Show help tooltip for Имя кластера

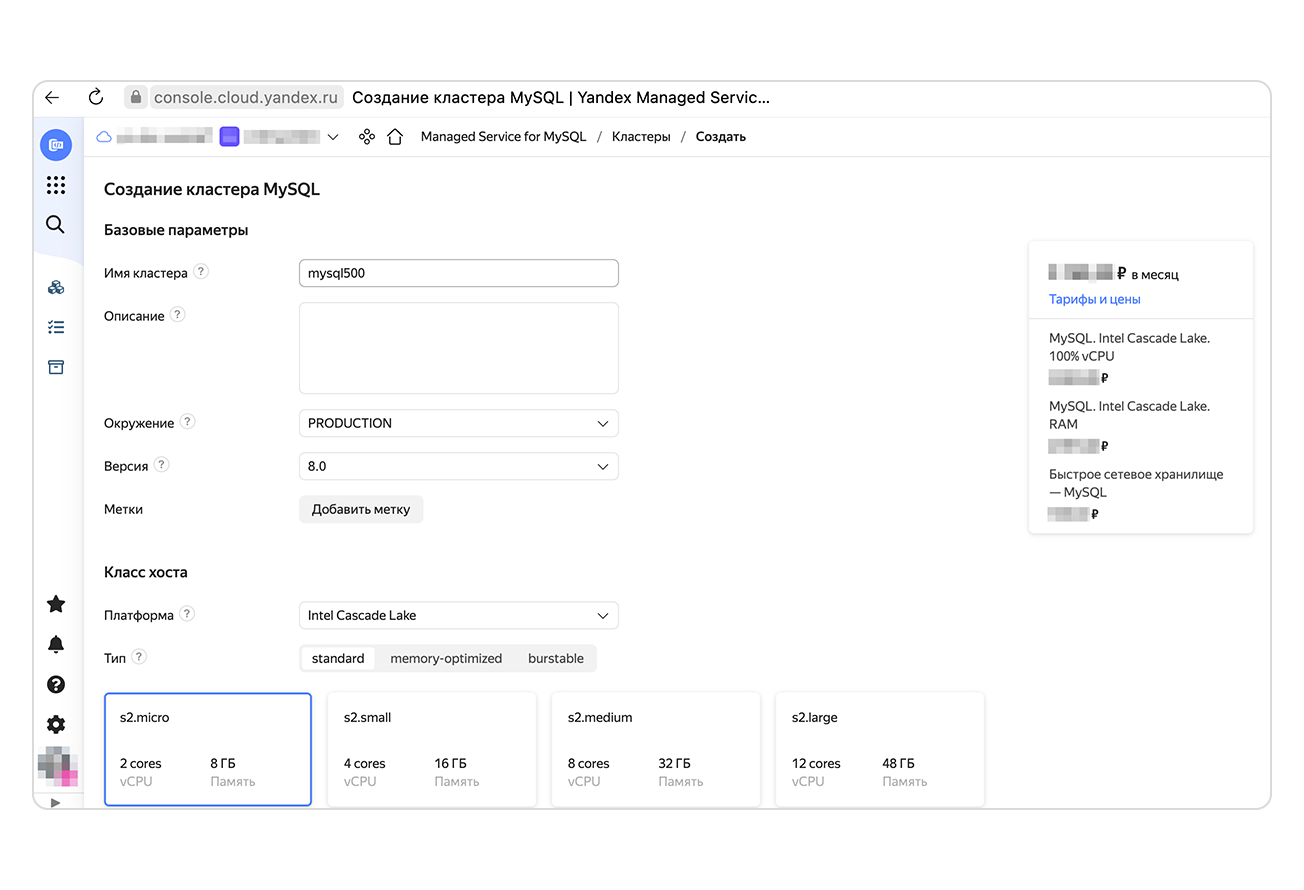[201, 272]
